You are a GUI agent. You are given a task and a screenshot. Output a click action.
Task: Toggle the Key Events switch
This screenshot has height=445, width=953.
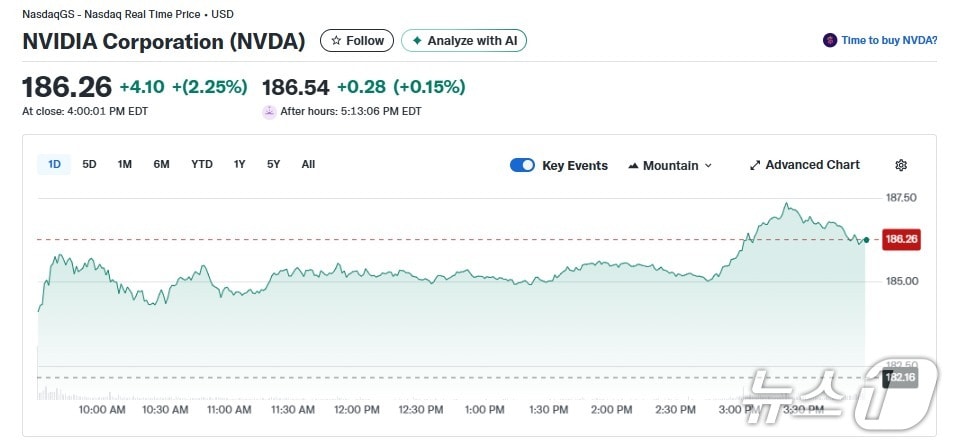tap(522, 165)
